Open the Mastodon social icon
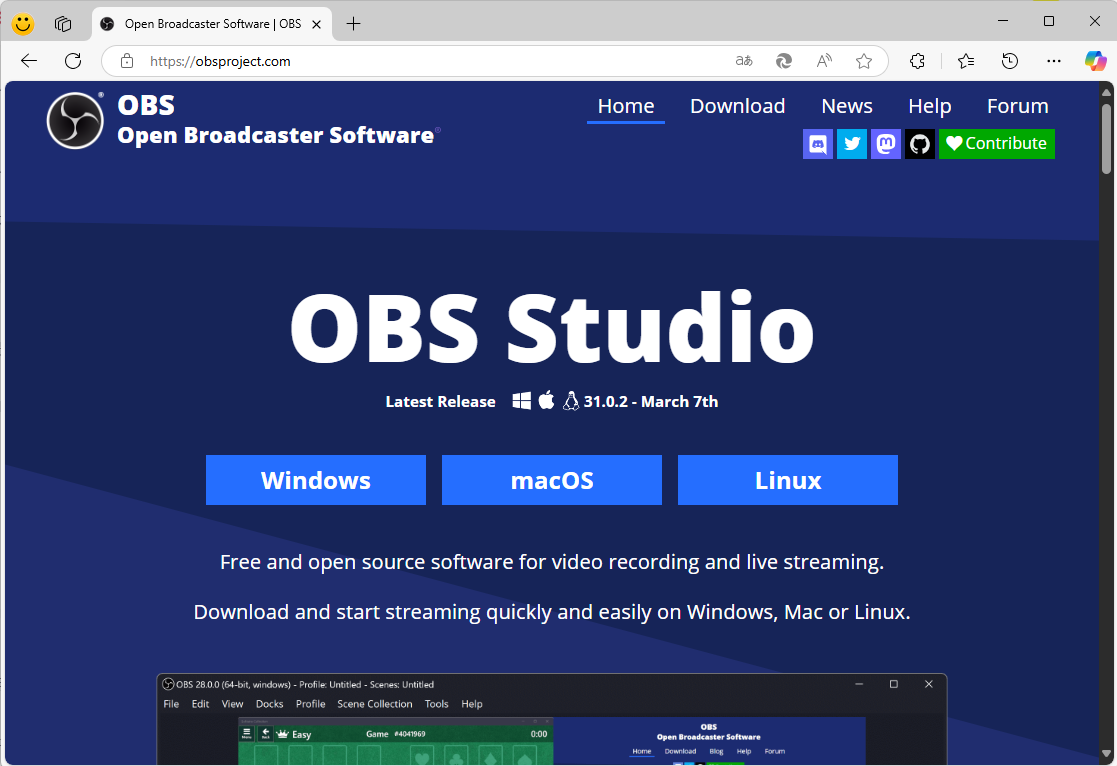Viewport: 1117px width, 766px height. click(886, 144)
